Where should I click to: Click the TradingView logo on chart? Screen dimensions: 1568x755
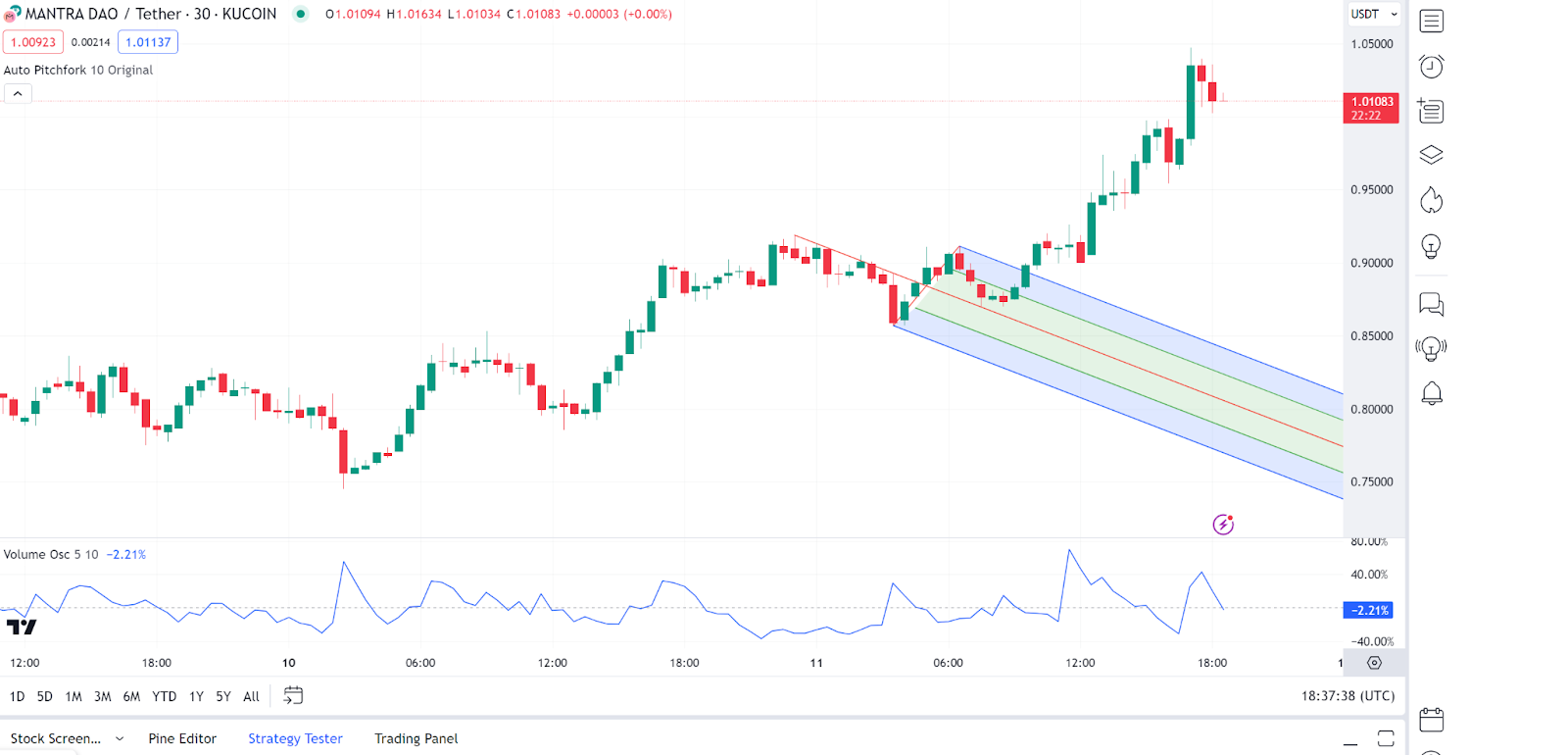pyautogui.click(x=21, y=627)
